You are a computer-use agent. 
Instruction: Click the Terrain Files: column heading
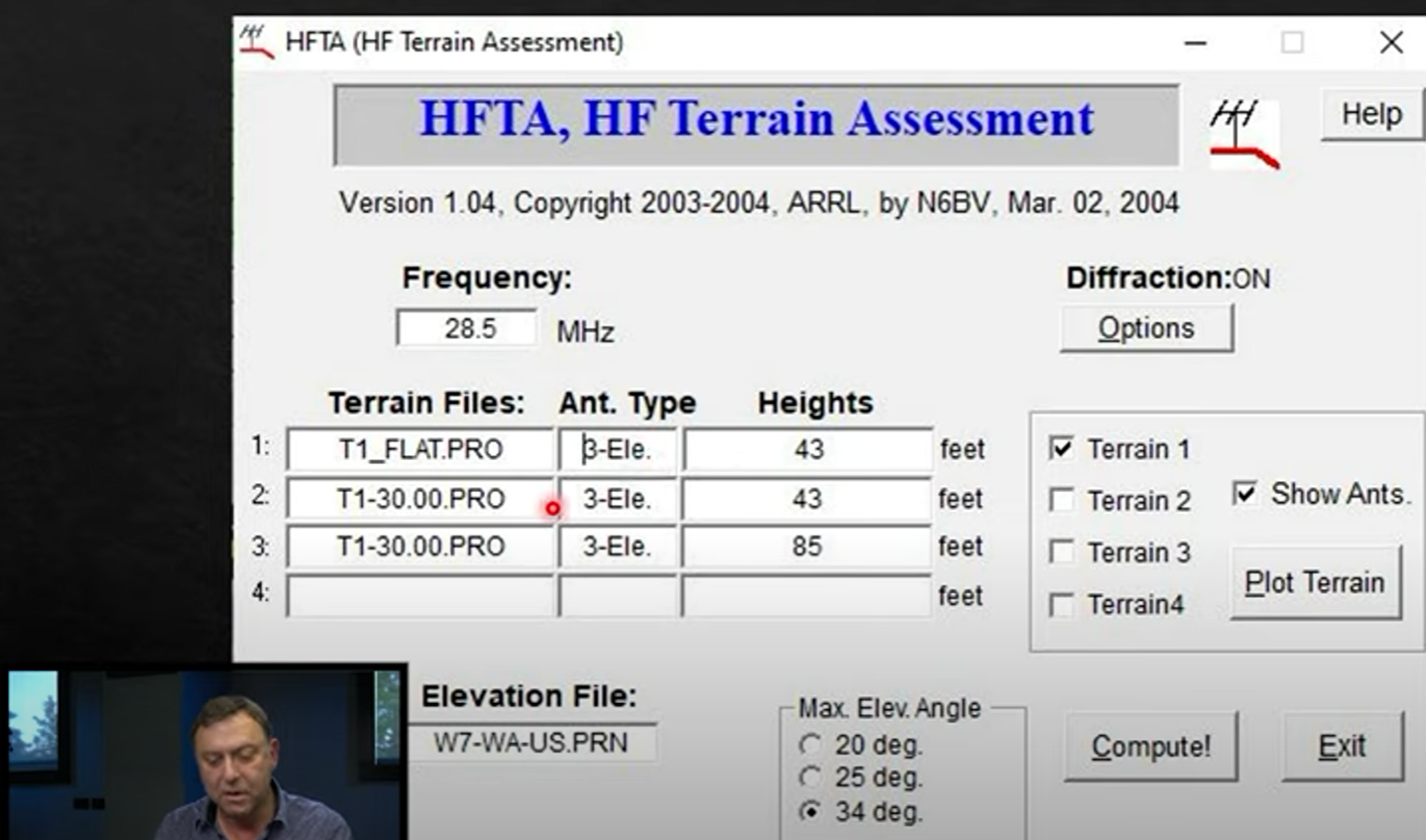(x=426, y=403)
